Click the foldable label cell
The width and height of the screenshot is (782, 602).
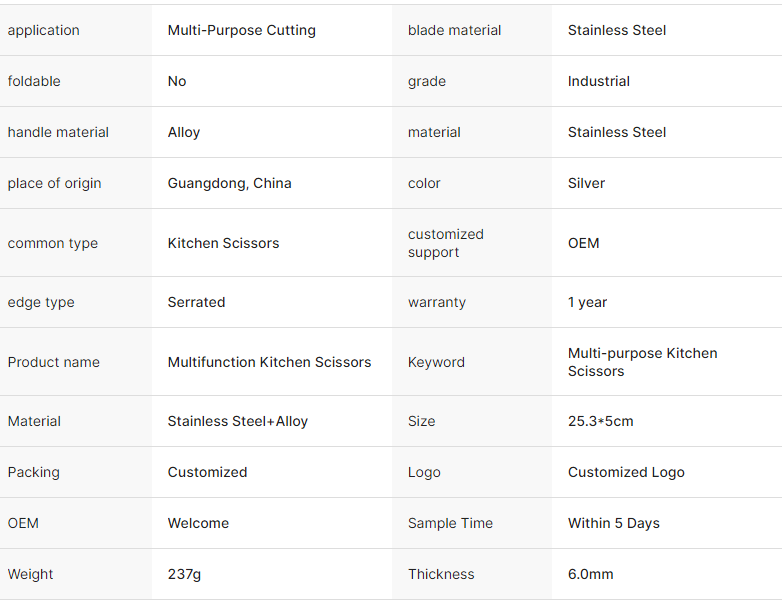pos(34,81)
